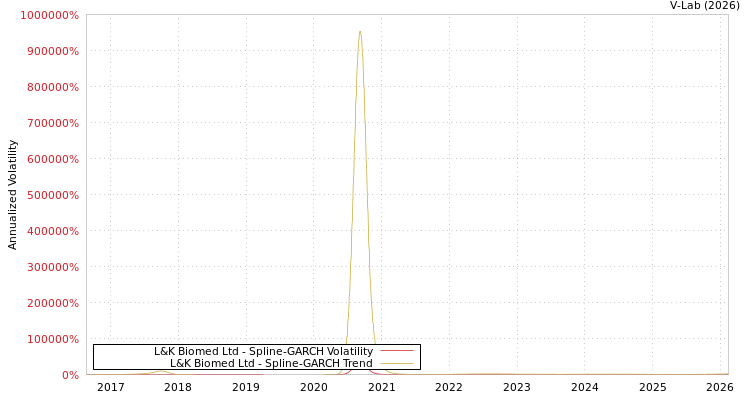Click the yellow trend legend line sample

tap(397, 364)
